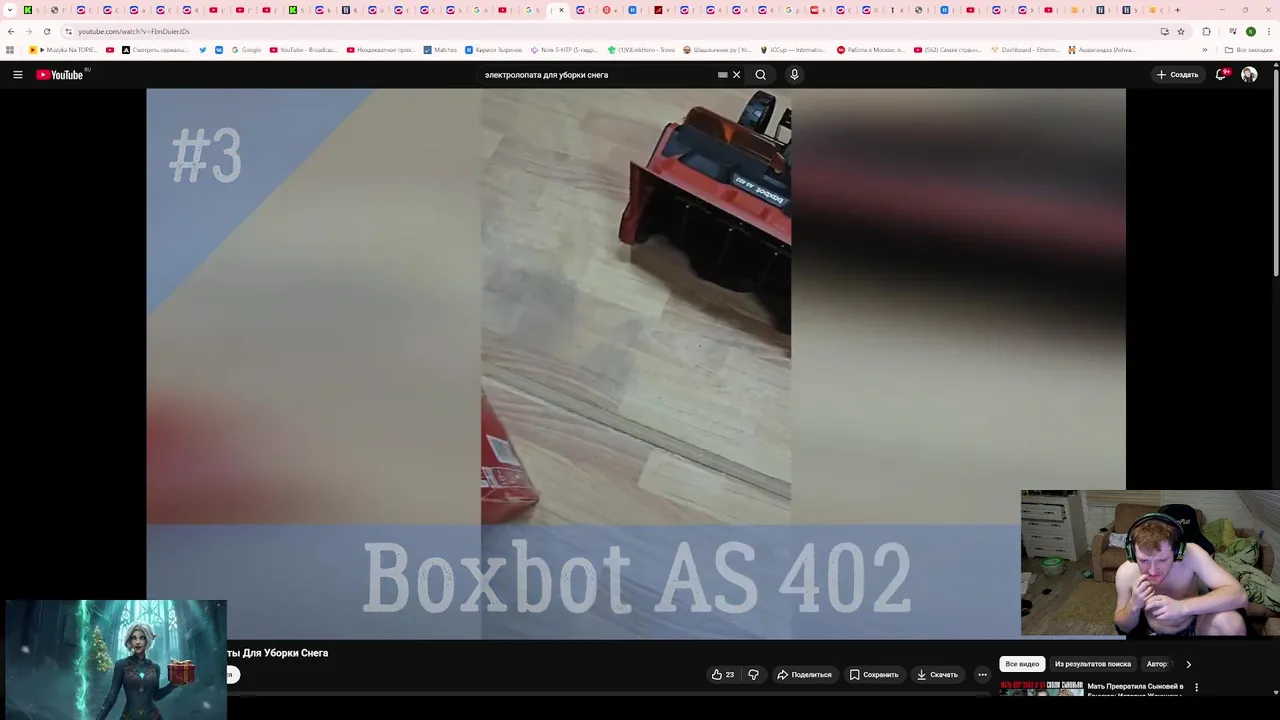Select the Из результатов поиска chip
This screenshot has height=720, width=1280.
tap(1093, 664)
